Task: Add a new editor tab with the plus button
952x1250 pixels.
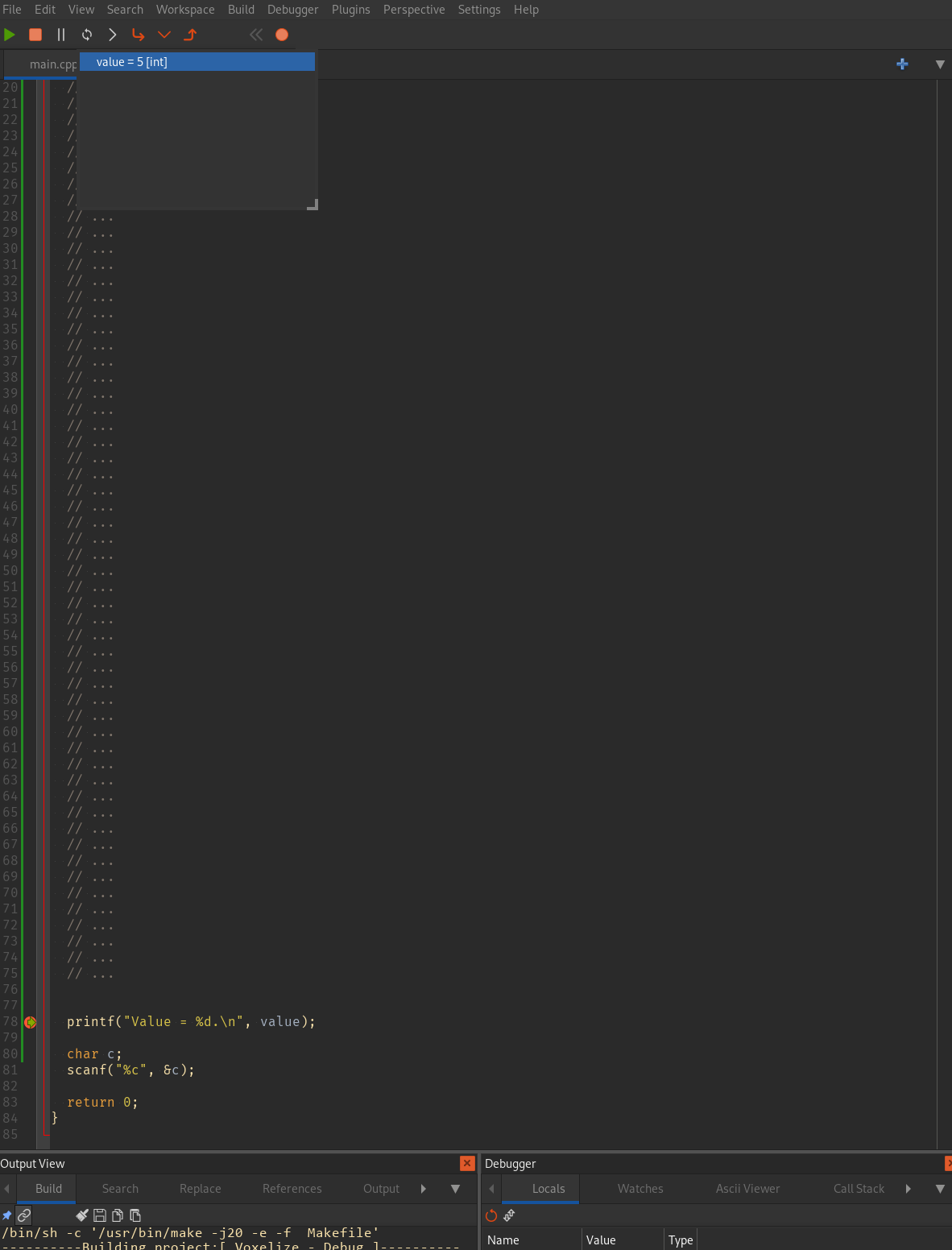Action: pyautogui.click(x=902, y=64)
